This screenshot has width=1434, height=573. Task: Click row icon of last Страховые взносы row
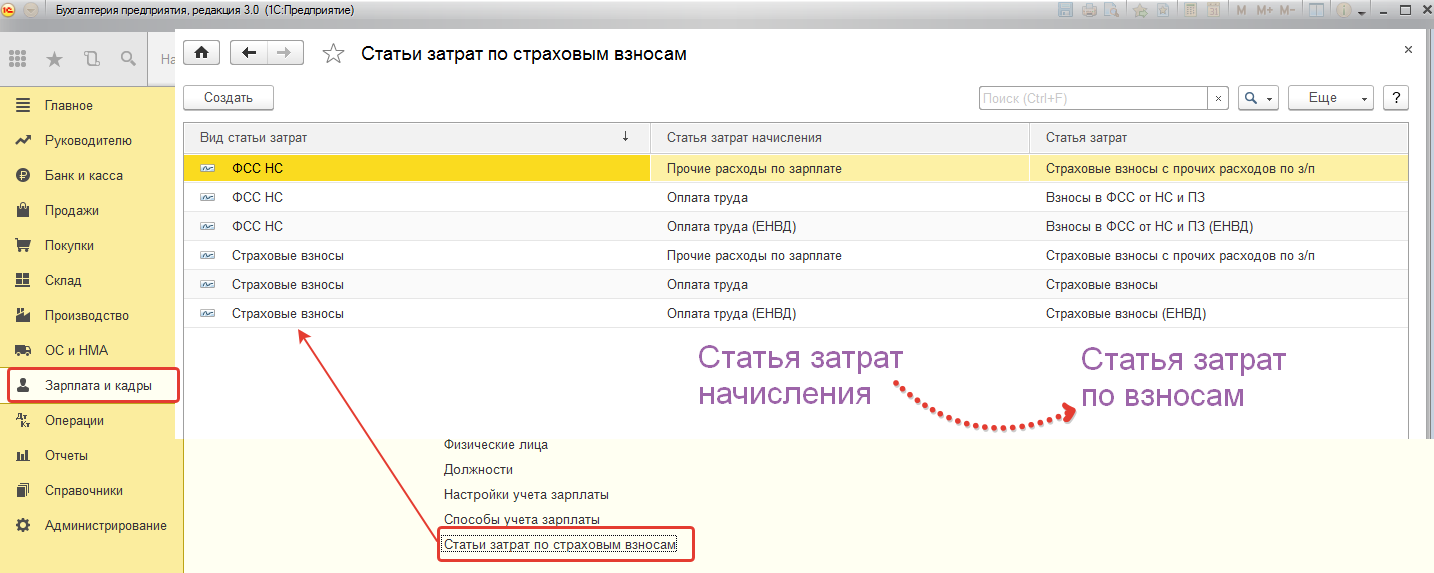click(x=208, y=313)
